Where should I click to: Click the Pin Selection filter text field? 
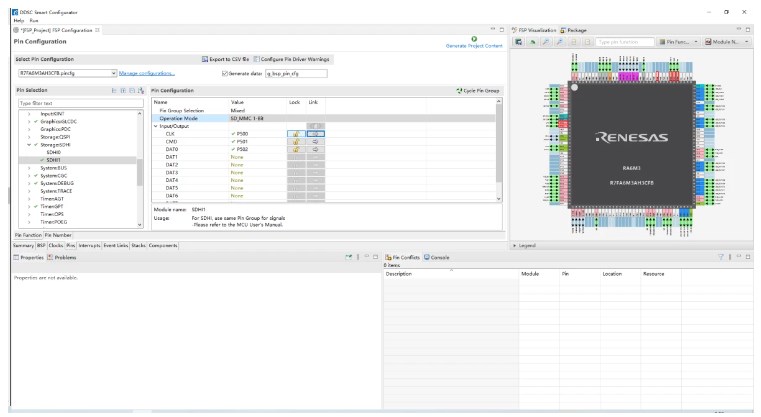81,103
